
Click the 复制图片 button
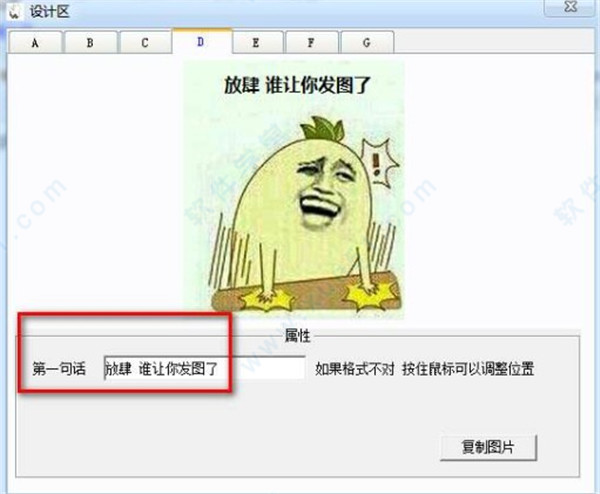tap(488, 447)
